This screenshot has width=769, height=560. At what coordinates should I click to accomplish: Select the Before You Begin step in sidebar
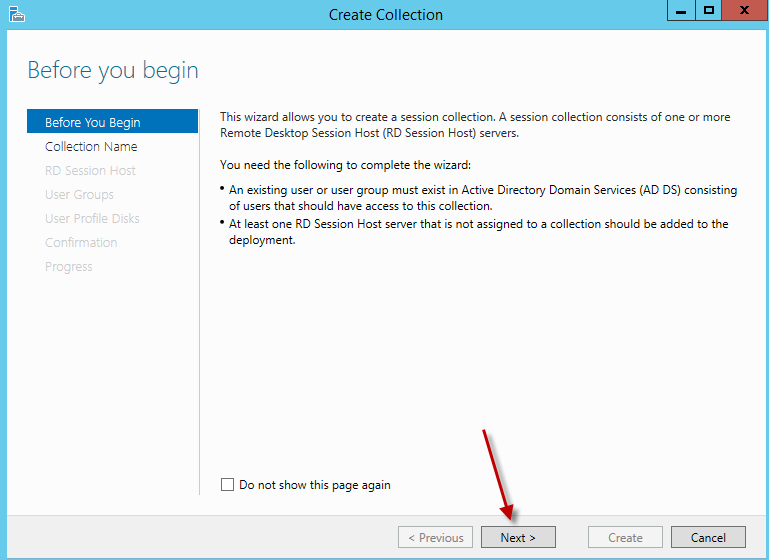[92, 122]
